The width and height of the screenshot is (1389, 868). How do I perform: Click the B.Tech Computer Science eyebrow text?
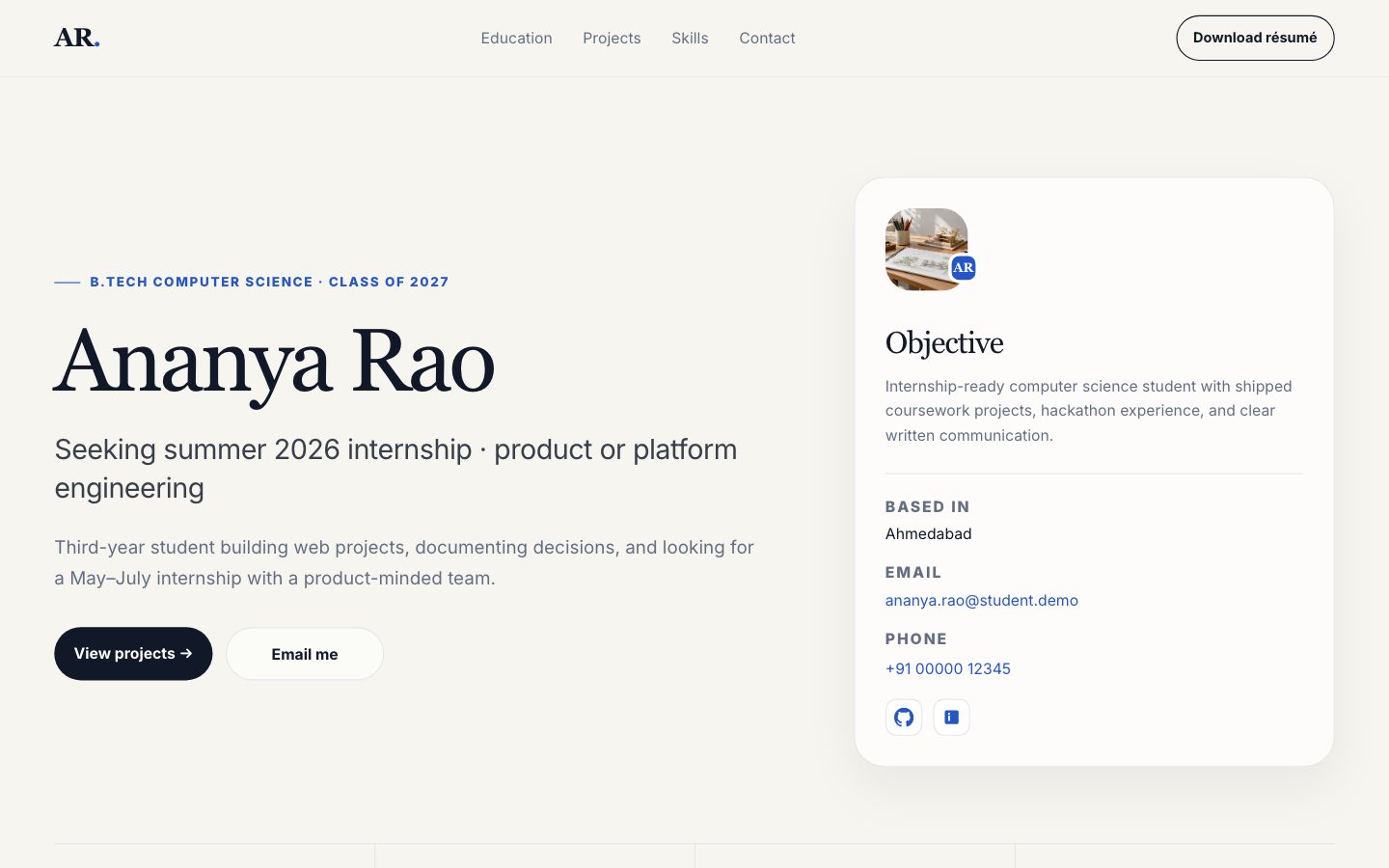pyautogui.click(x=269, y=282)
